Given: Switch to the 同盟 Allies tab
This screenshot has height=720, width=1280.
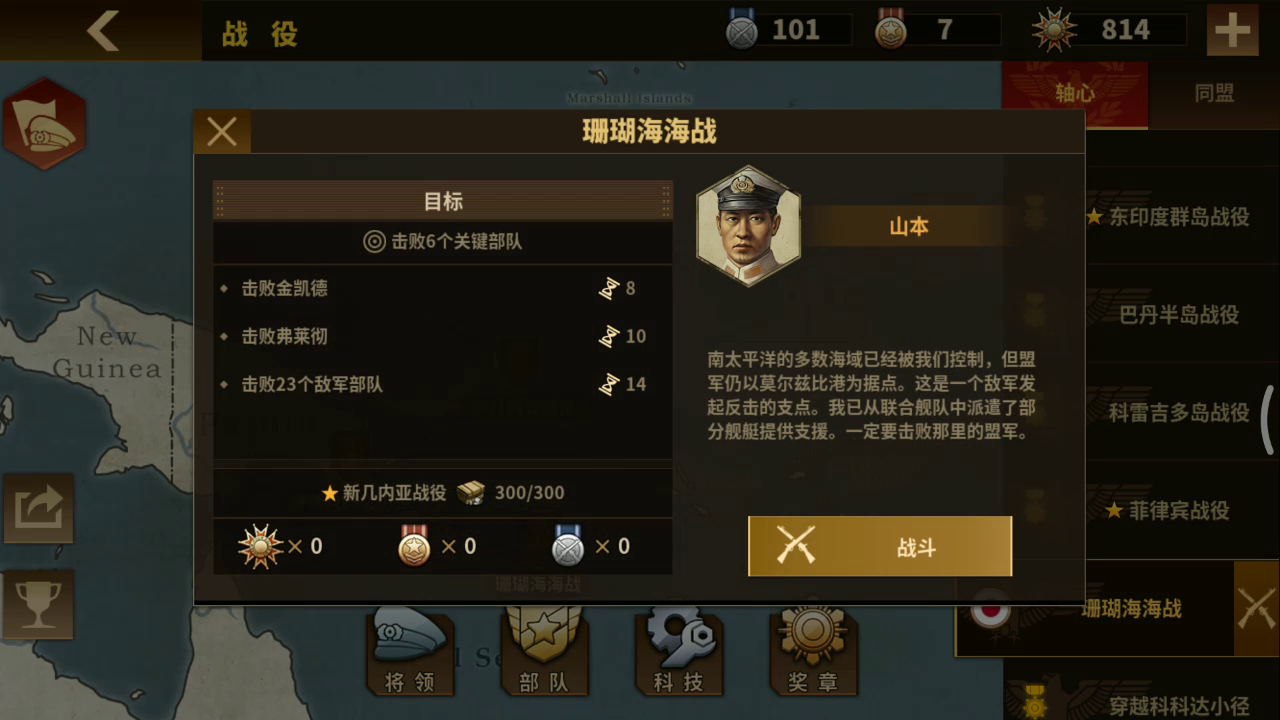Looking at the screenshot, I should click(x=1214, y=93).
